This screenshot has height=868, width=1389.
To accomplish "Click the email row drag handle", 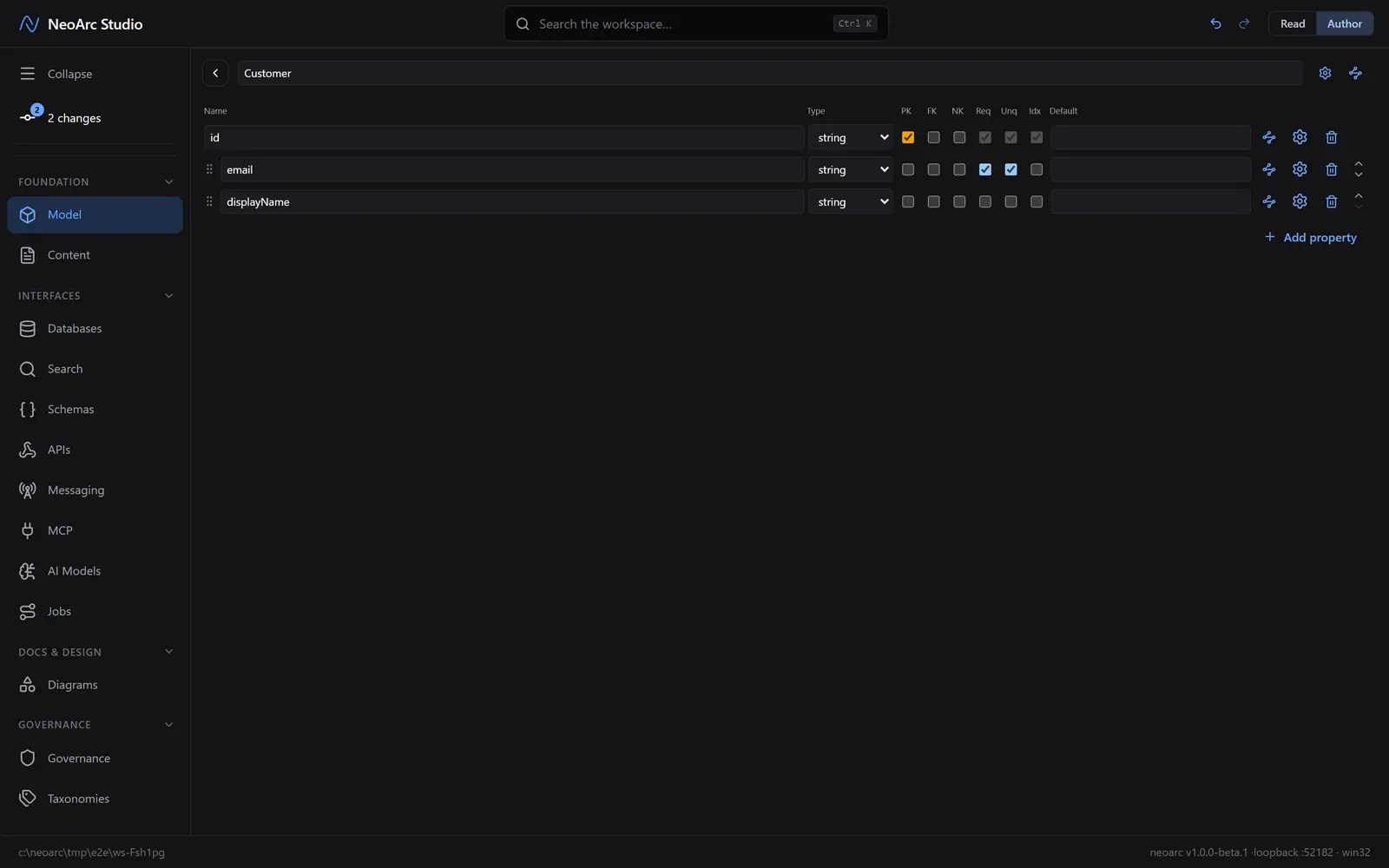I will (x=209, y=169).
